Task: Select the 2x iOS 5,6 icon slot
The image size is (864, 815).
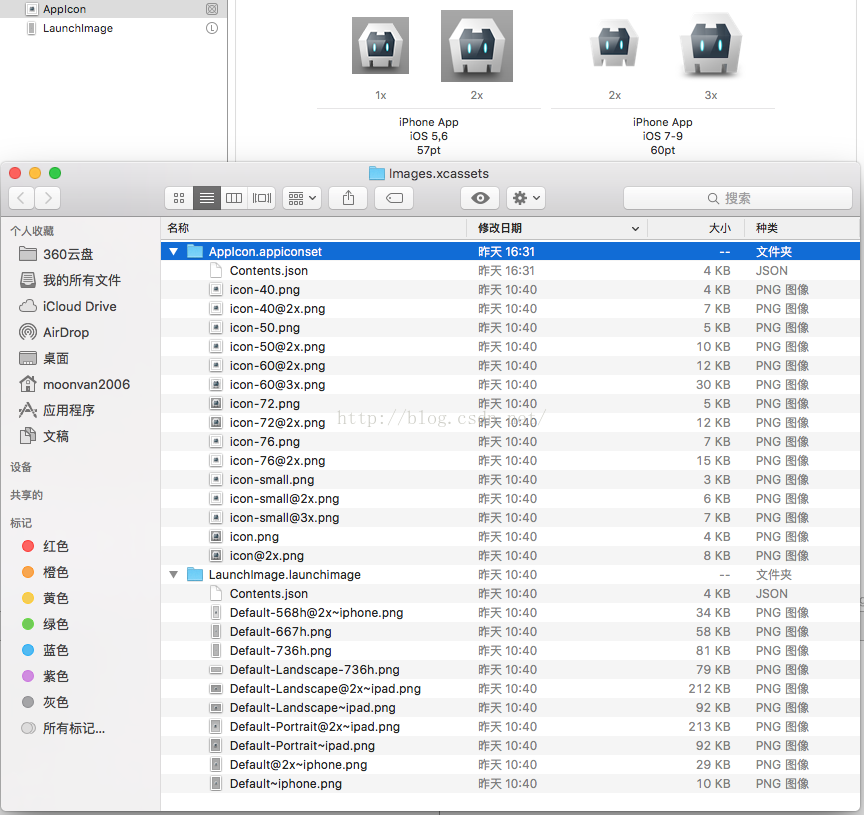Action: tap(477, 46)
